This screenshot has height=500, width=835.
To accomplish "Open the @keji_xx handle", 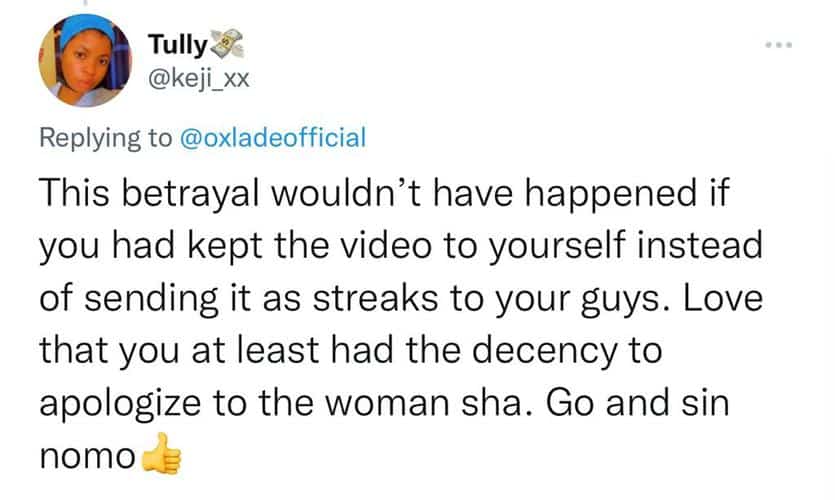I will [199, 80].
